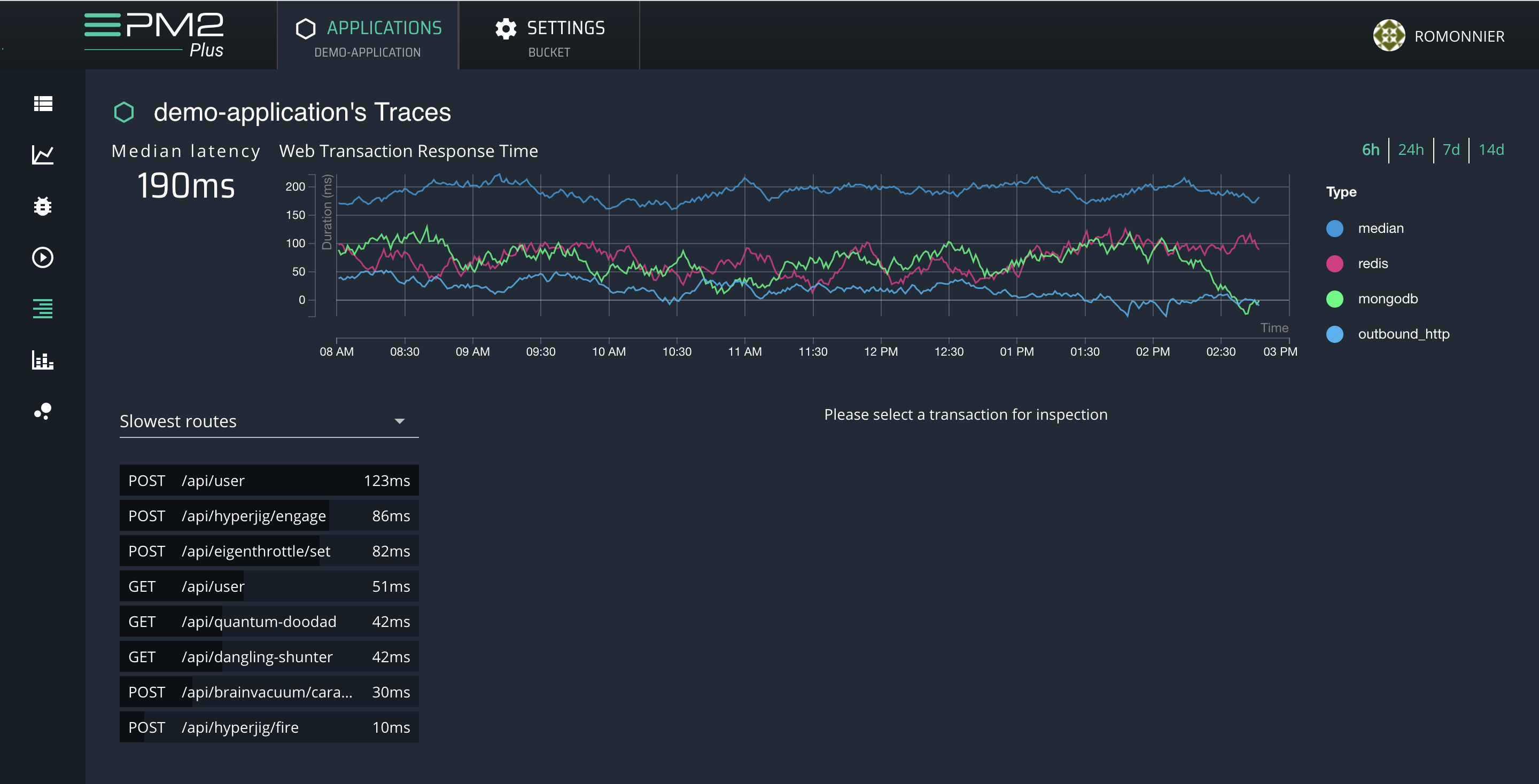
Task: Click the PM2 Plus logo
Action: click(x=154, y=35)
